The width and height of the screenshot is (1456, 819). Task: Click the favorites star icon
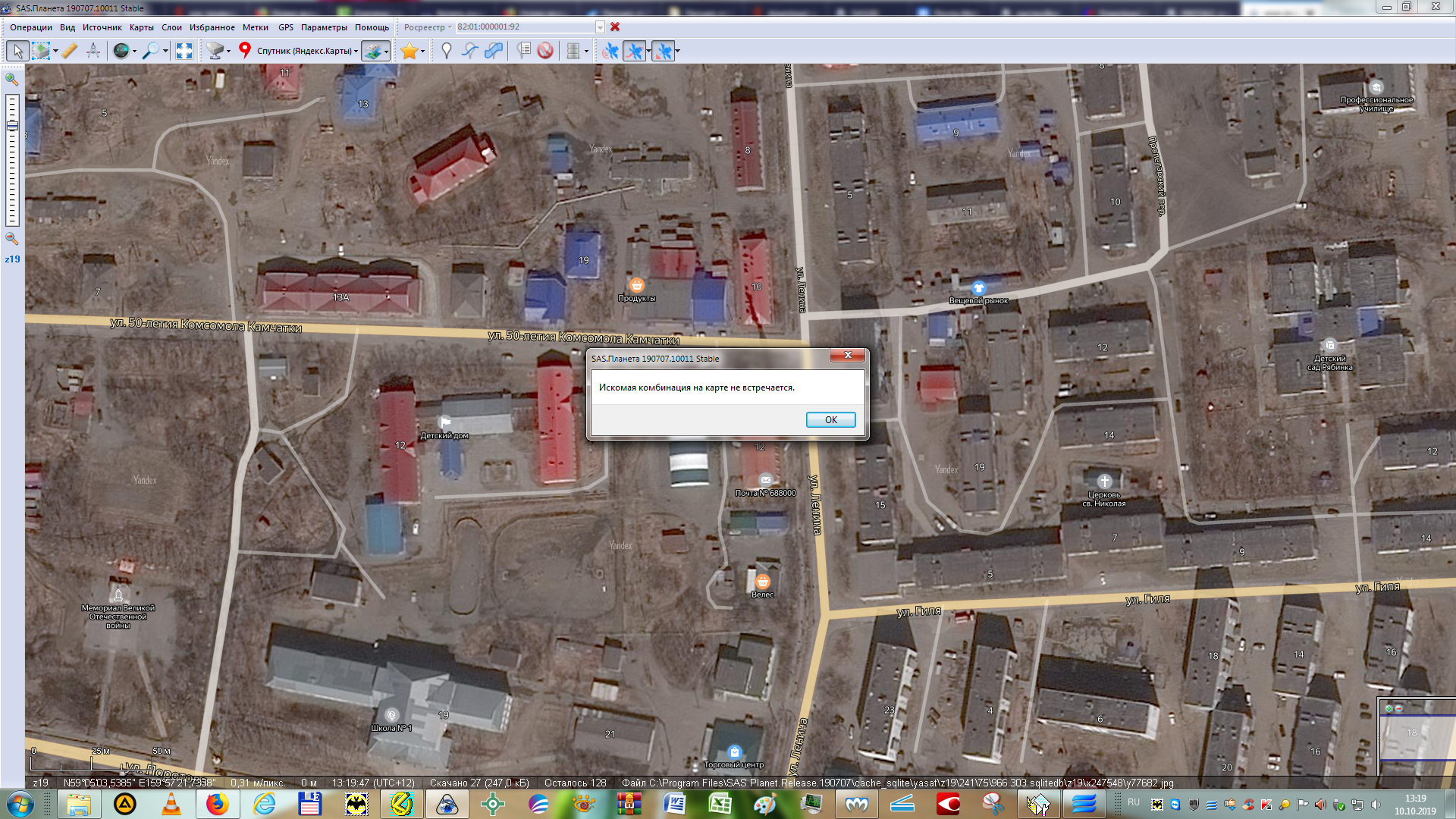pyautogui.click(x=409, y=51)
